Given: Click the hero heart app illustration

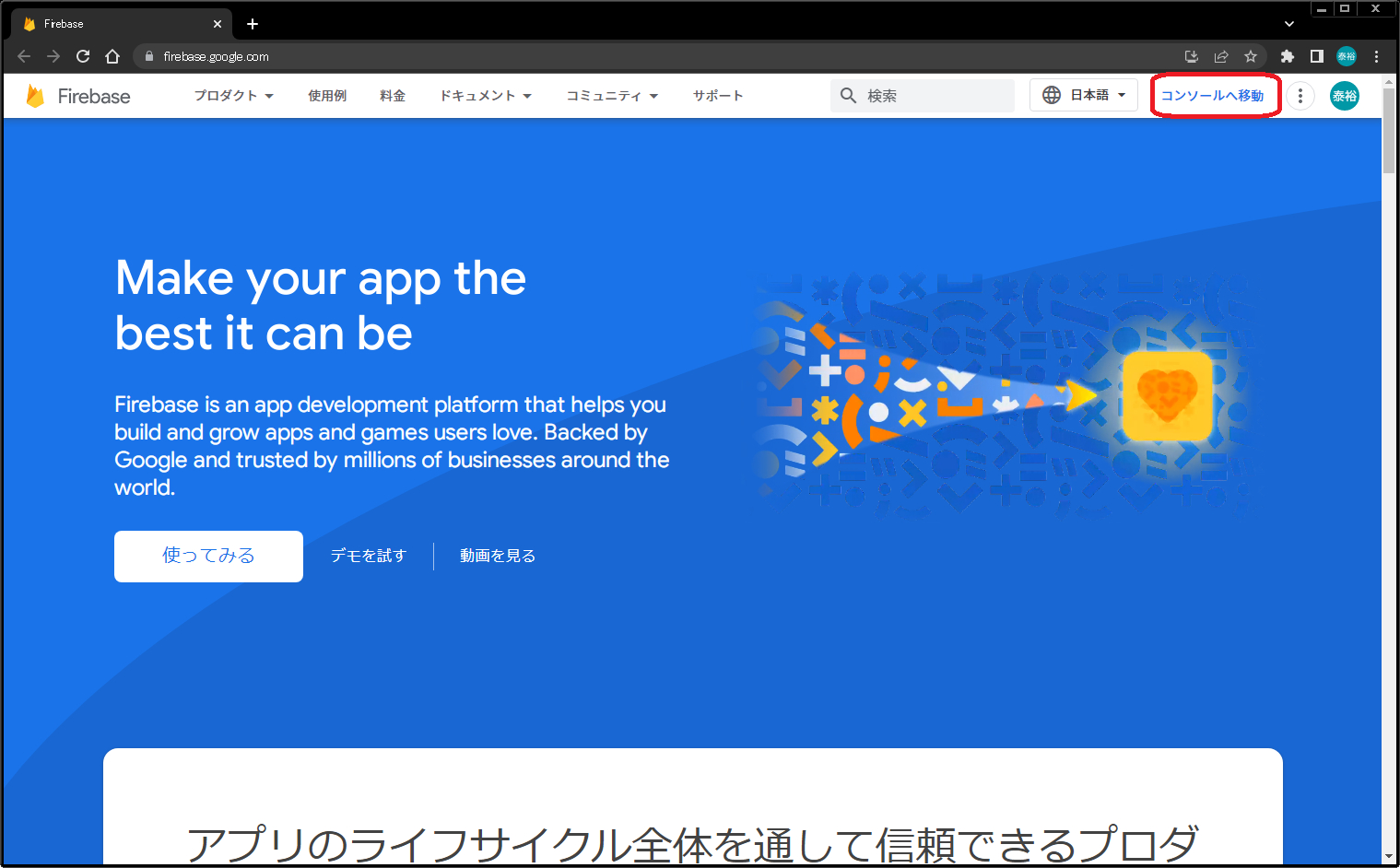Looking at the screenshot, I should tap(1167, 395).
